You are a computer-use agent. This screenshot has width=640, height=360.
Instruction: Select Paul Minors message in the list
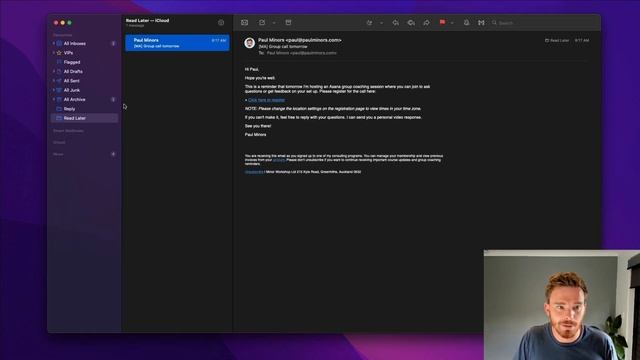tap(178, 43)
